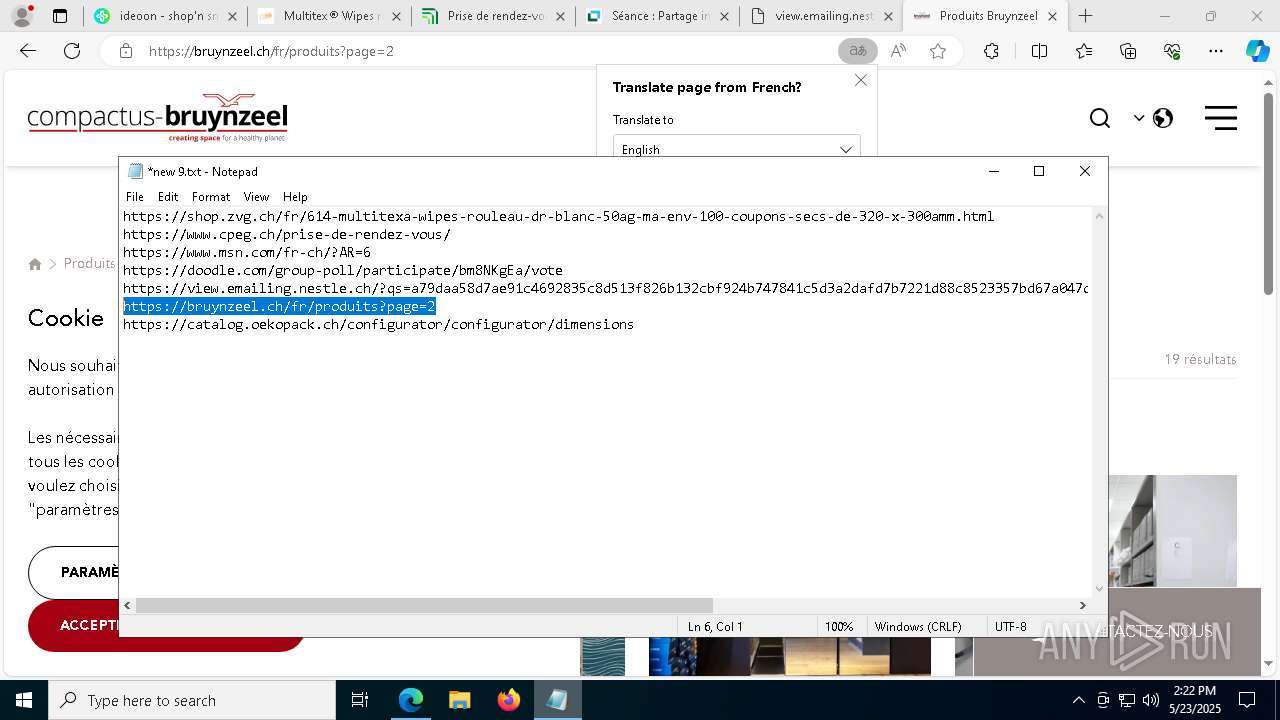The width and height of the screenshot is (1280, 720).
Task: Open Notepad Format menu
Action: [211, 197]
